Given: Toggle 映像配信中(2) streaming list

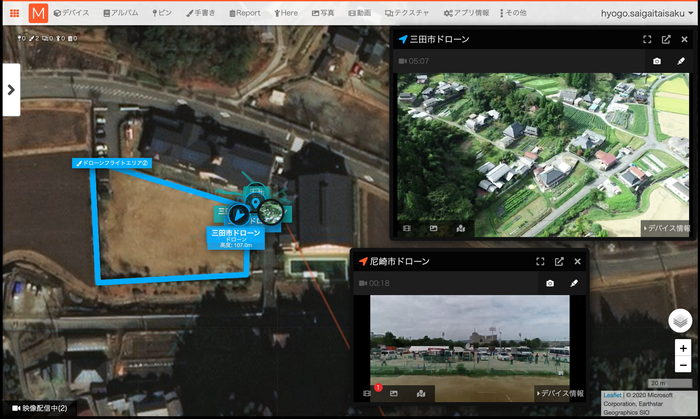Looking at the screenshot, I should [40, 408].
